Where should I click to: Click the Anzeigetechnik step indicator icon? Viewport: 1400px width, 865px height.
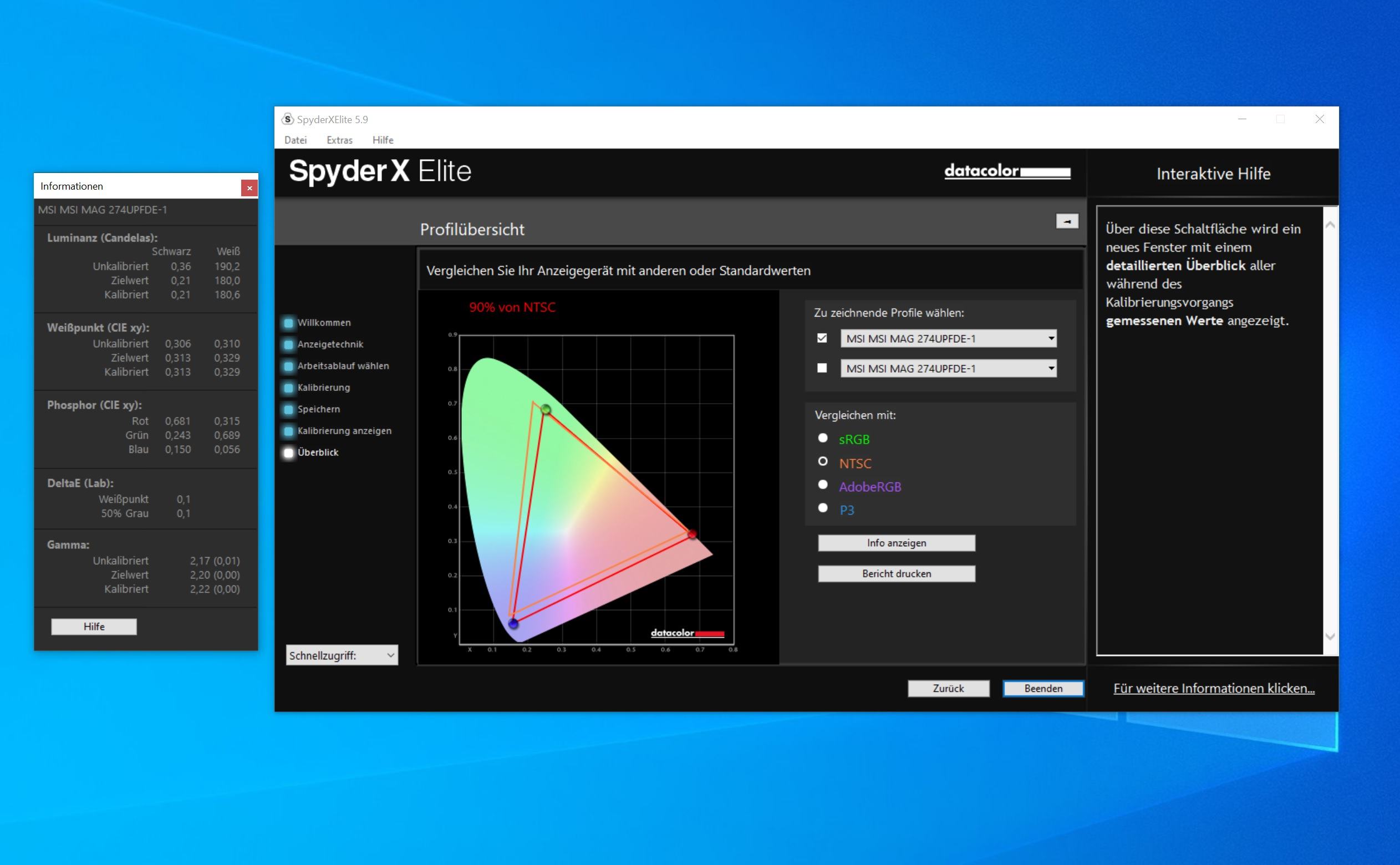pos(289,344)
